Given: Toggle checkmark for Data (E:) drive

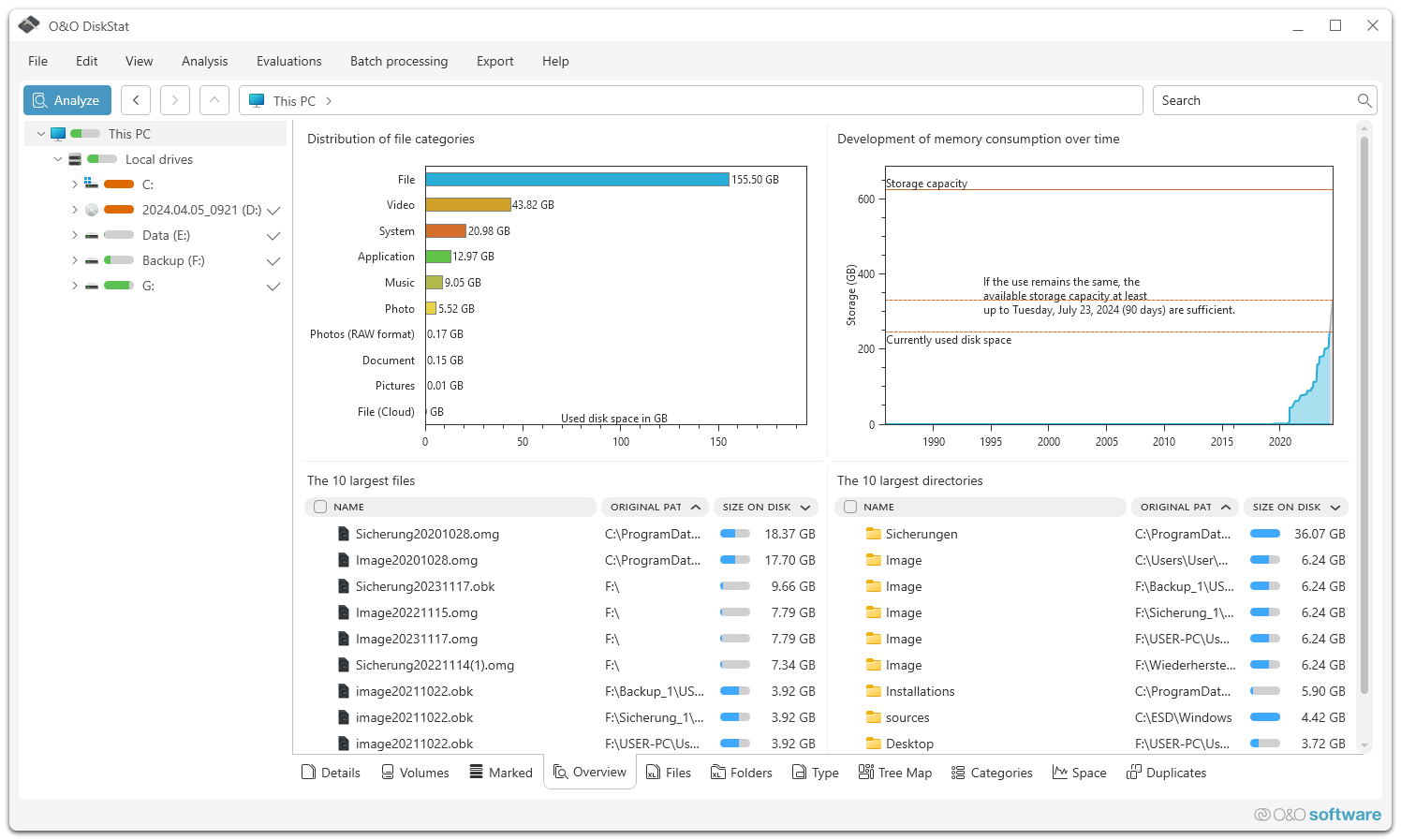Looking at the screenshot, I should tap(273, 236).
